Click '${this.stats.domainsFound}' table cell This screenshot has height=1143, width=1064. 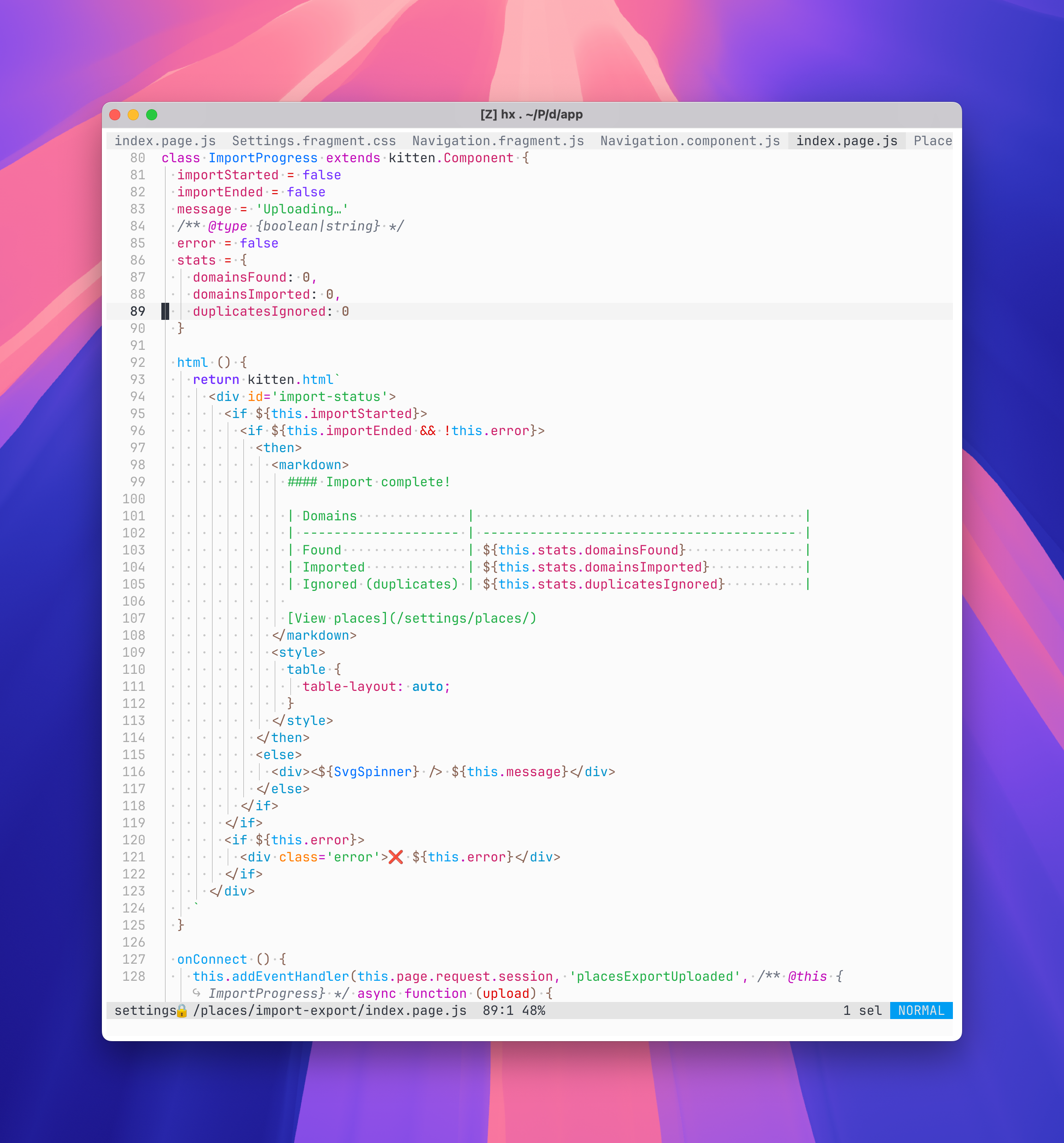[585, 550]
